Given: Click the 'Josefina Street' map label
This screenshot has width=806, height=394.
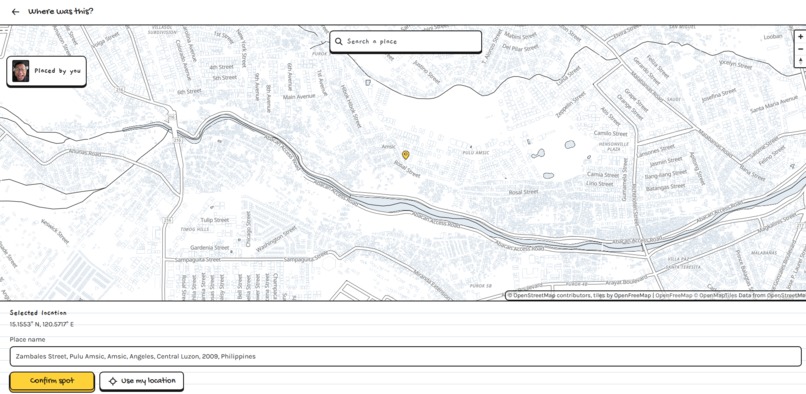Looking at the screenshot, I should point(719,95).
